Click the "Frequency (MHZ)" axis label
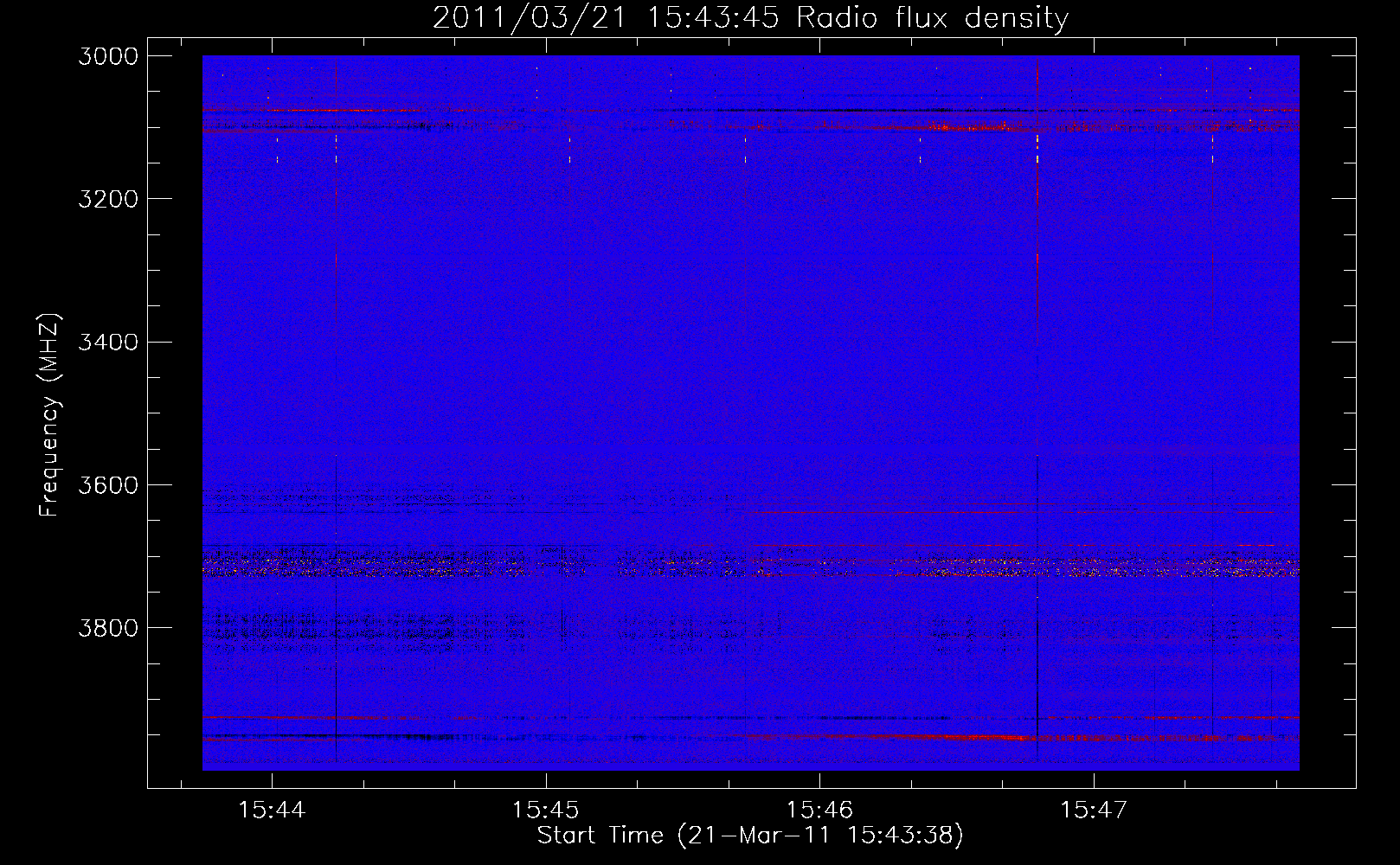This screenshot has width=1400, height=865. (x=49, y=415)
